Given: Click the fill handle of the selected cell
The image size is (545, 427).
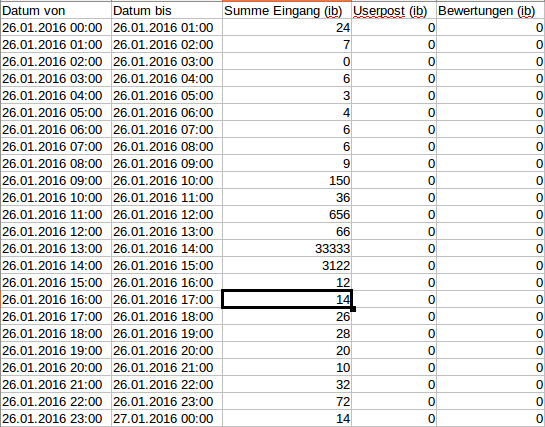Looking at the screenshot, I should [x=353, y=309].
